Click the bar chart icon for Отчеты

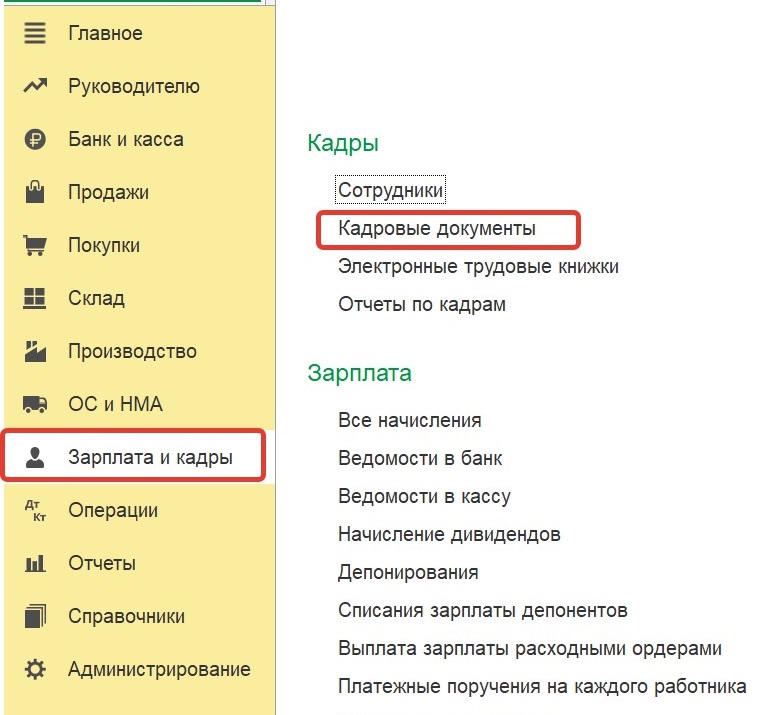tap(35, 563)
